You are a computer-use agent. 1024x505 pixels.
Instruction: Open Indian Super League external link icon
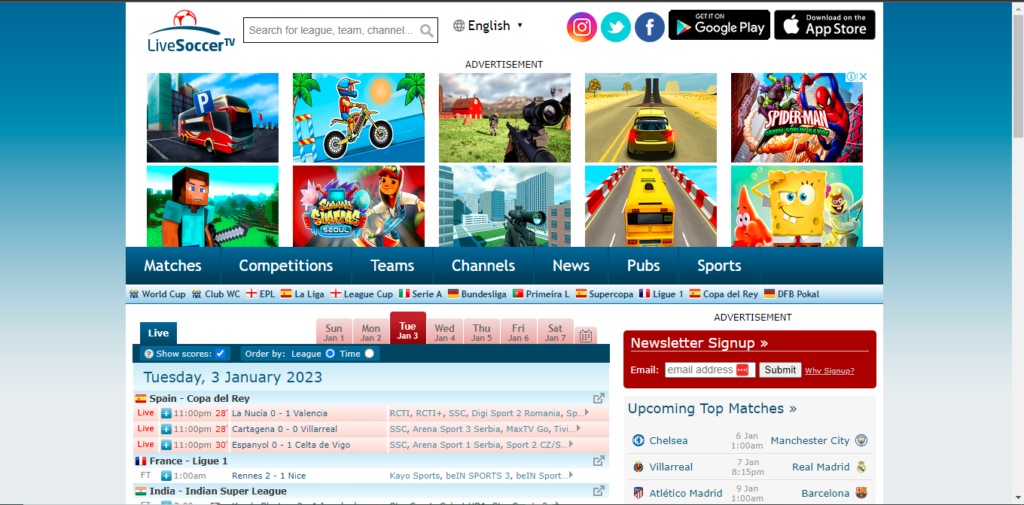click(x=598, y=491)
